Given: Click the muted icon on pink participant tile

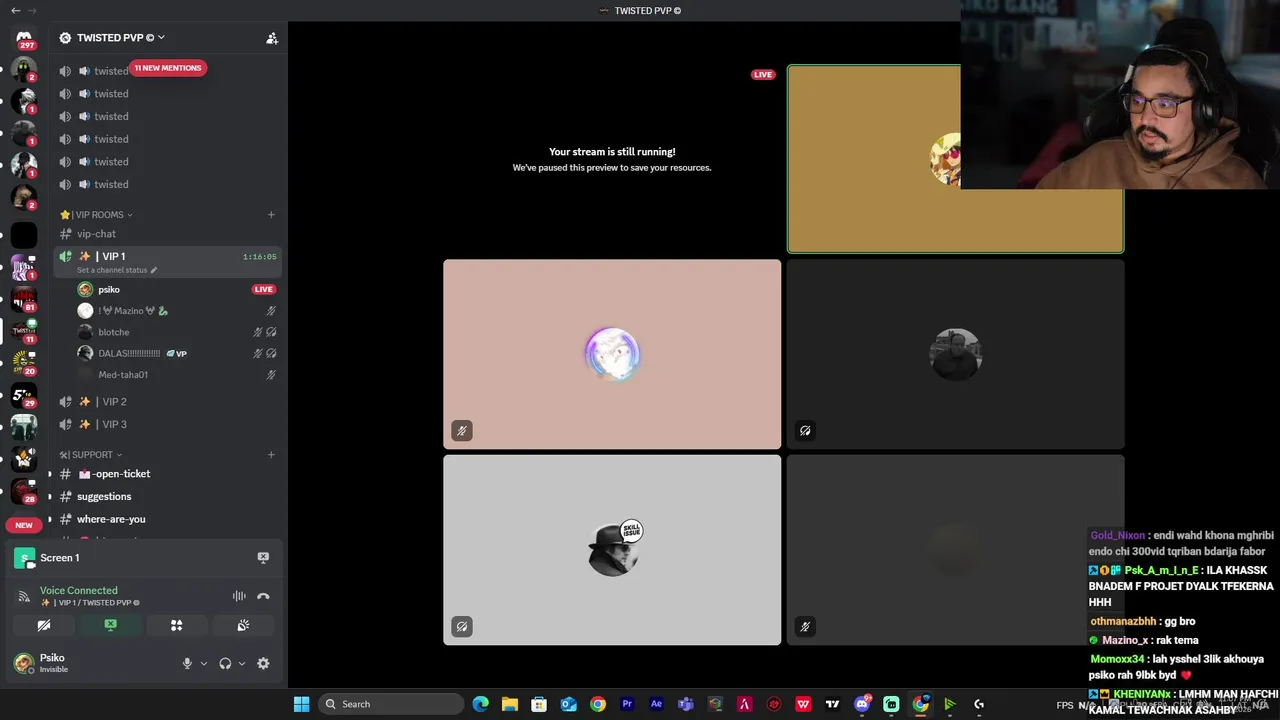Looking at the screenshot, I should click(x=461, y=431).
